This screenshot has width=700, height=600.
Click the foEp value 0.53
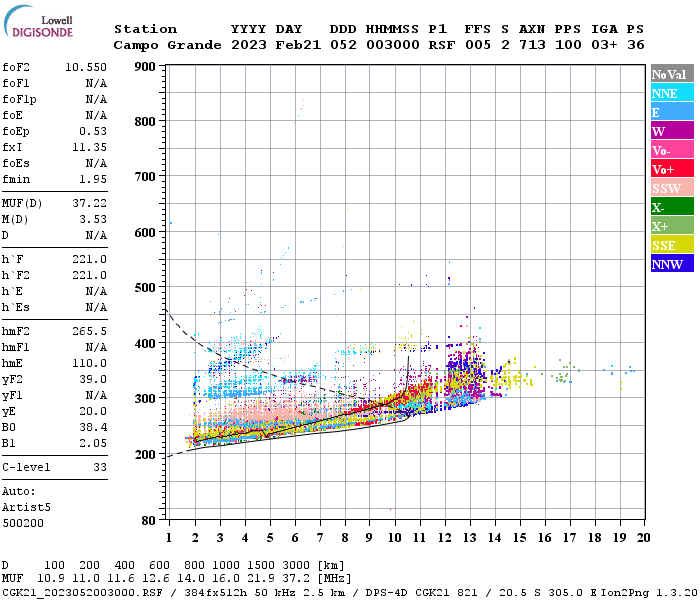click(93, 131)
